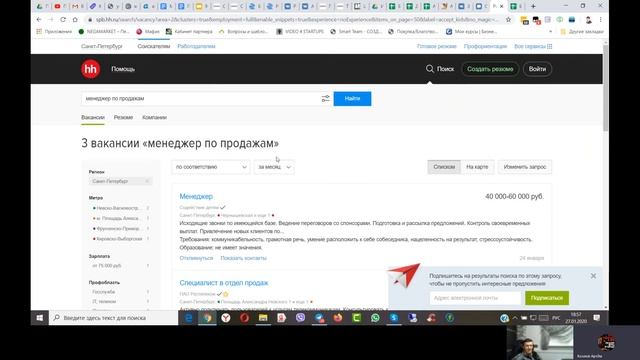
Task: Open 'Помощь' in the black header
Action: point(123,69)
